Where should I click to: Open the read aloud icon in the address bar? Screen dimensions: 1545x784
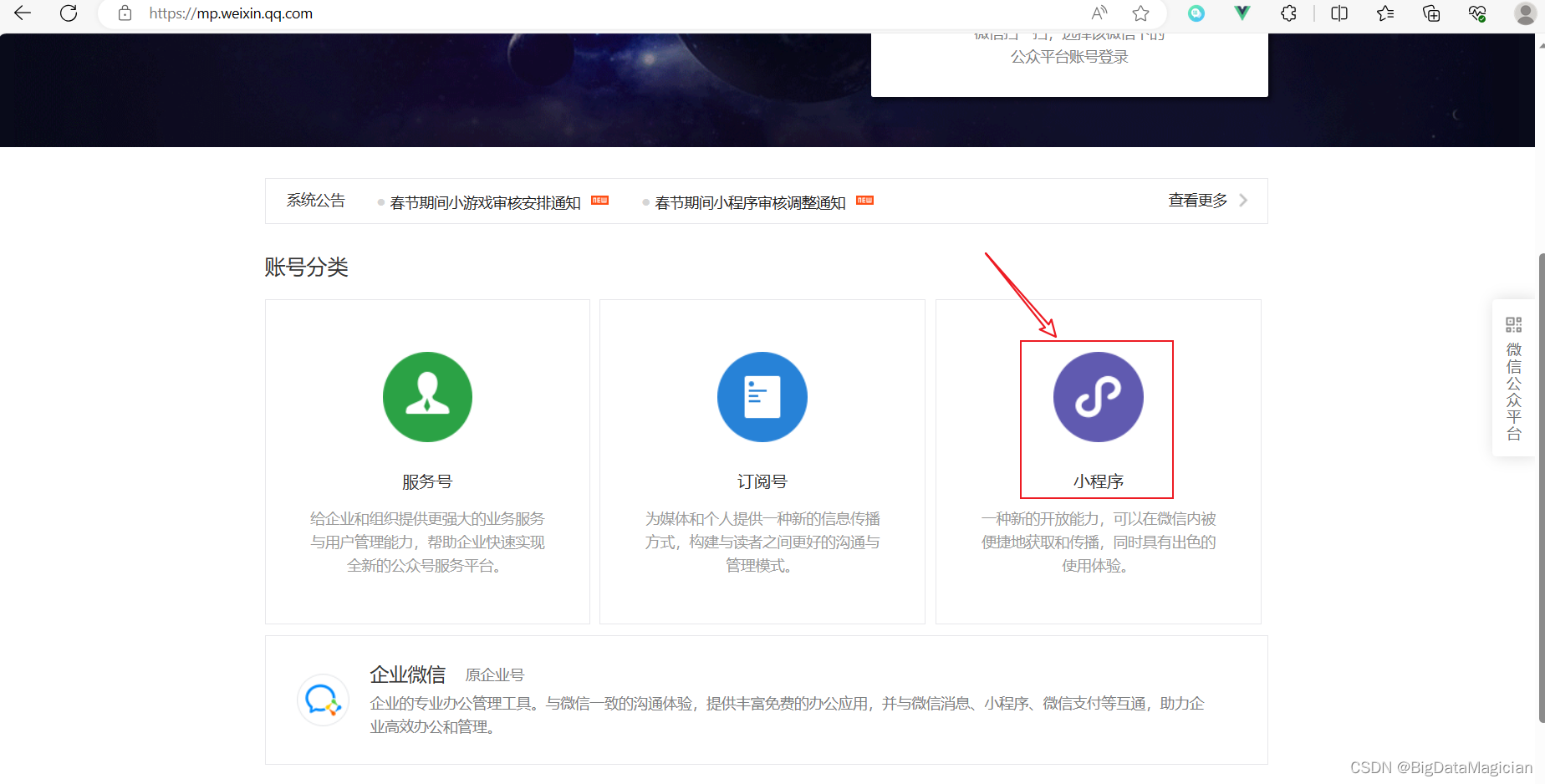(1099, 13)
